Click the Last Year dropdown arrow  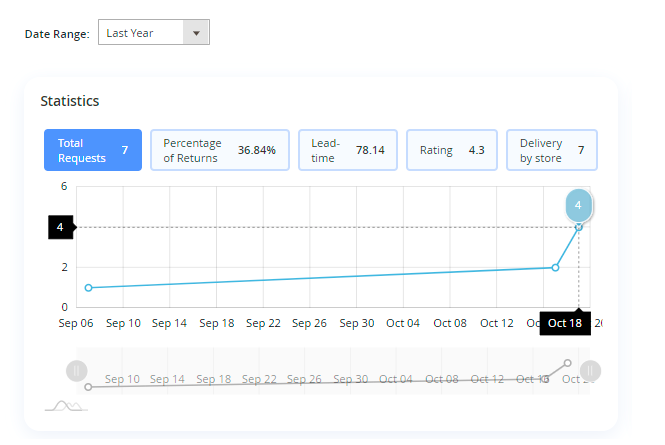point(196,33)
